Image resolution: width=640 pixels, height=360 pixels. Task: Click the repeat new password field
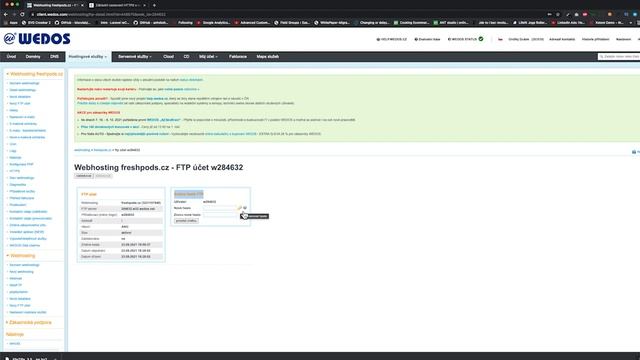point(220,214)
